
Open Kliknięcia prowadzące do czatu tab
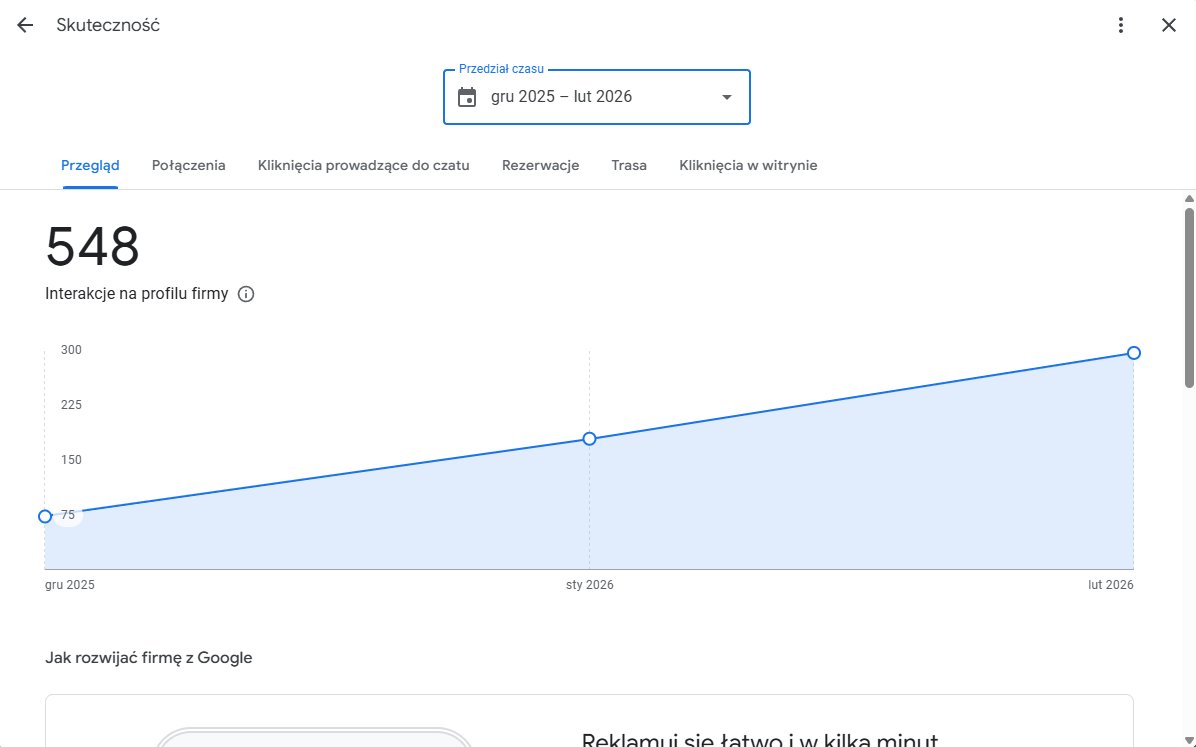click(363, 165)
